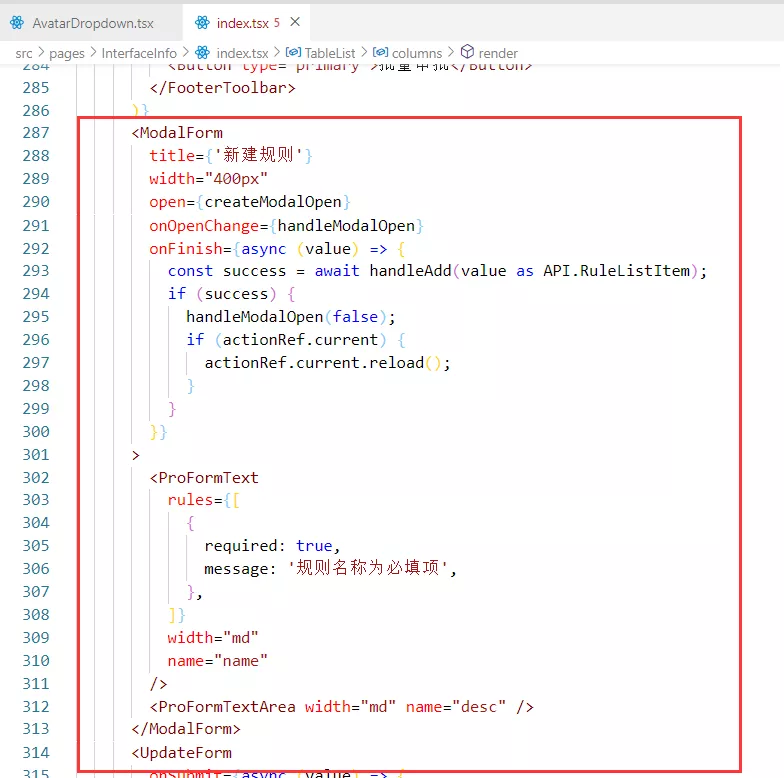Switch to the AvatarDropdown.tsx tab
The image size is (784, 778).
click(x=91, y=23)
